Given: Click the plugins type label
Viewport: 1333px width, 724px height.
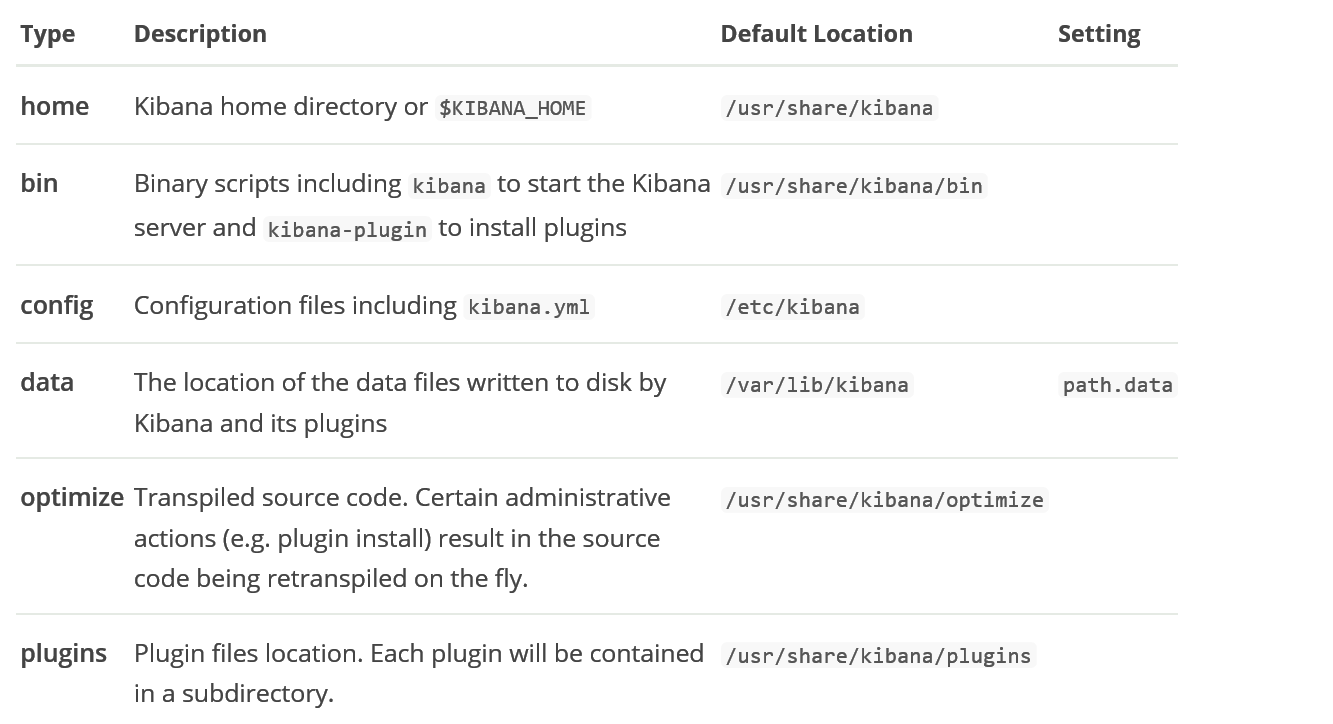Looking at the screenshot, I should point(63,653).
